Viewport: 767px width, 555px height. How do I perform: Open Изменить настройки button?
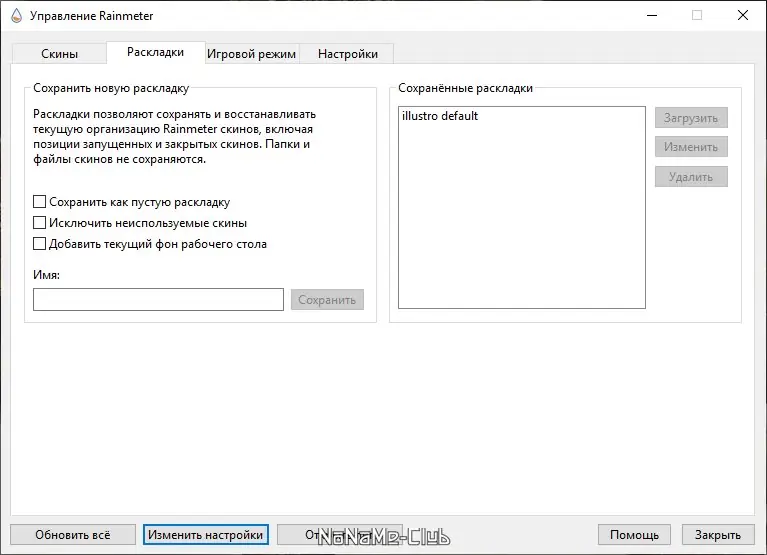(x=205, y=535)
